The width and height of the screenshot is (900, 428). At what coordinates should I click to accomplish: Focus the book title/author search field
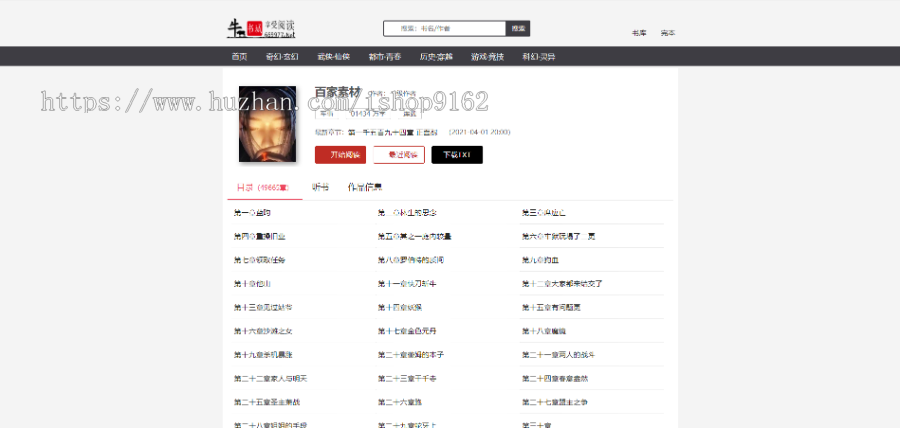444,29
